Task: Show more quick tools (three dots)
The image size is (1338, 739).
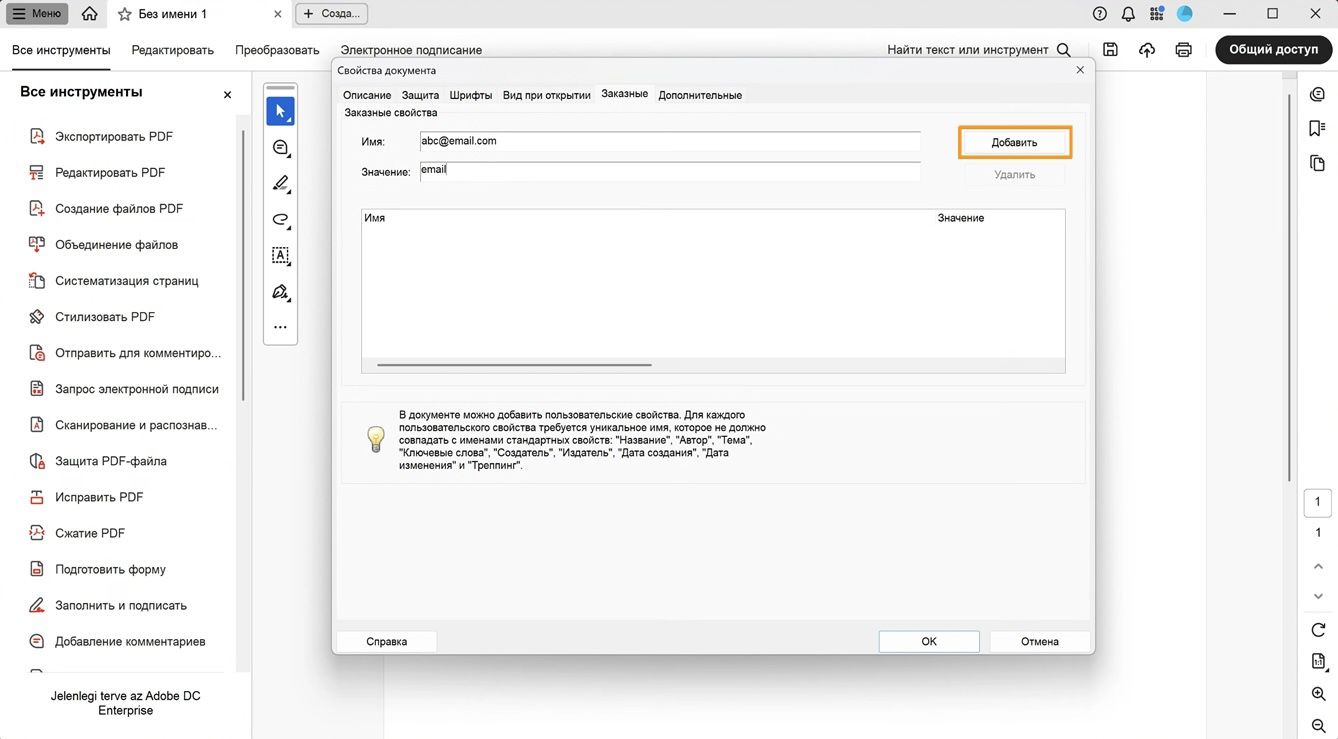Action: click(x=280, y=327)
